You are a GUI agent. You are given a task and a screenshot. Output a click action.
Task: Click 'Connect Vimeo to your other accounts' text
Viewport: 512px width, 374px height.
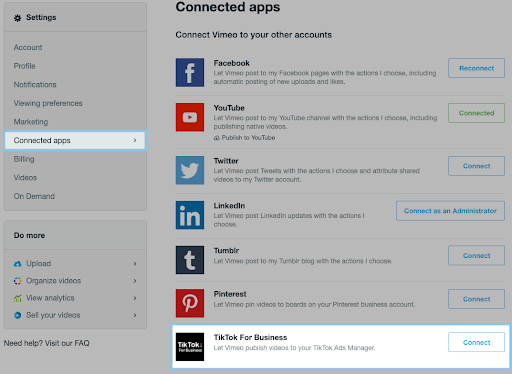[x=254, y=35]
